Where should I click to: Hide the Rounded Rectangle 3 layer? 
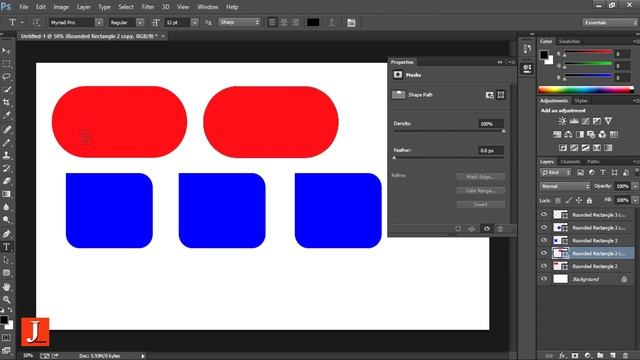(544, 240)
